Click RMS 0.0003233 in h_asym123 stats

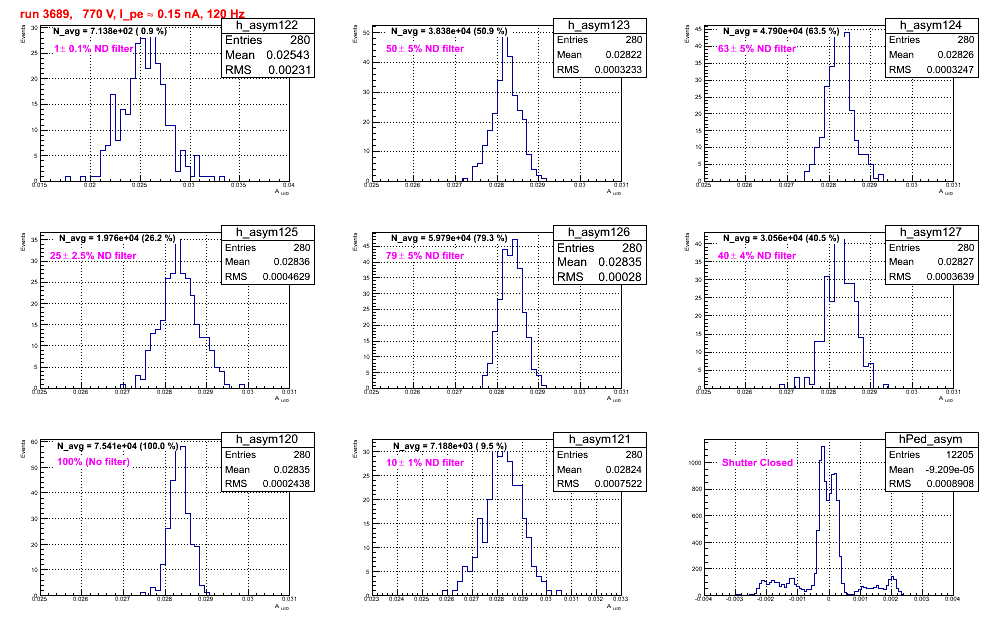click(599, 70)
